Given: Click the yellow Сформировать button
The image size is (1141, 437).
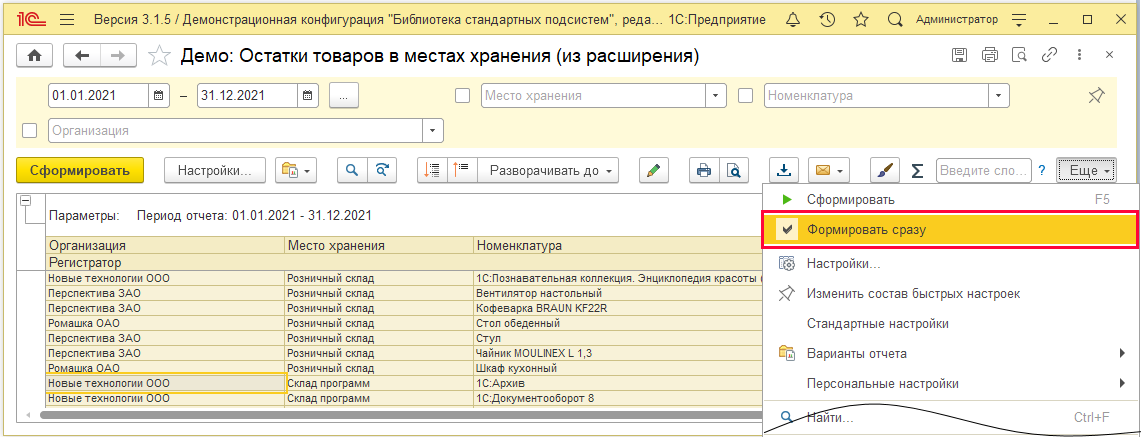Looking at the screenshot, I should [80, 170].
